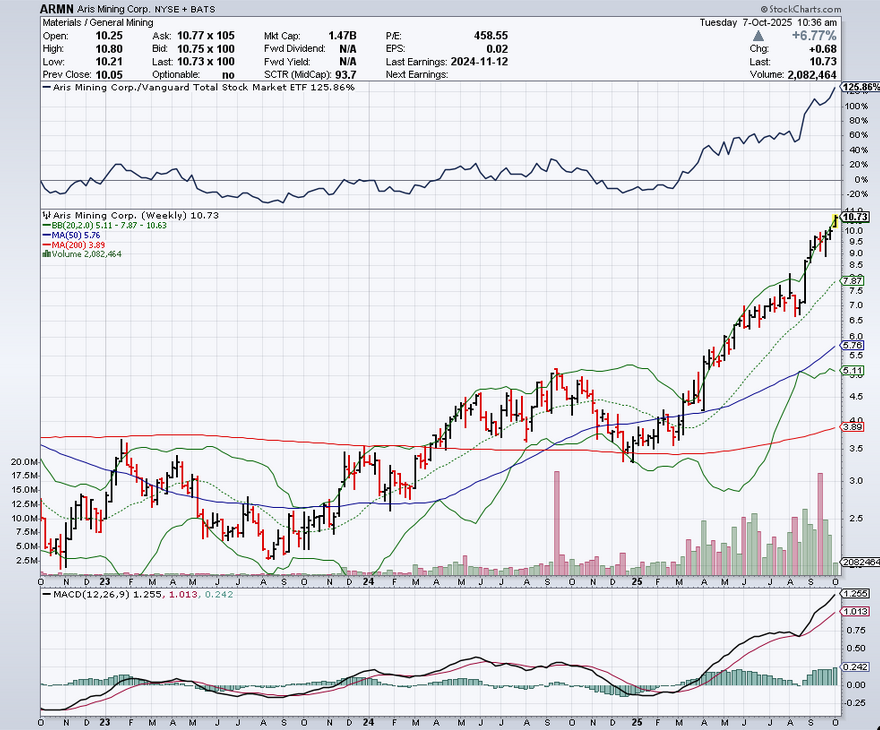The height and width of the screenshot is (730, 880).
Task: Click the highlighted 10.73 price tag on axis
Action: pos(854,217)
